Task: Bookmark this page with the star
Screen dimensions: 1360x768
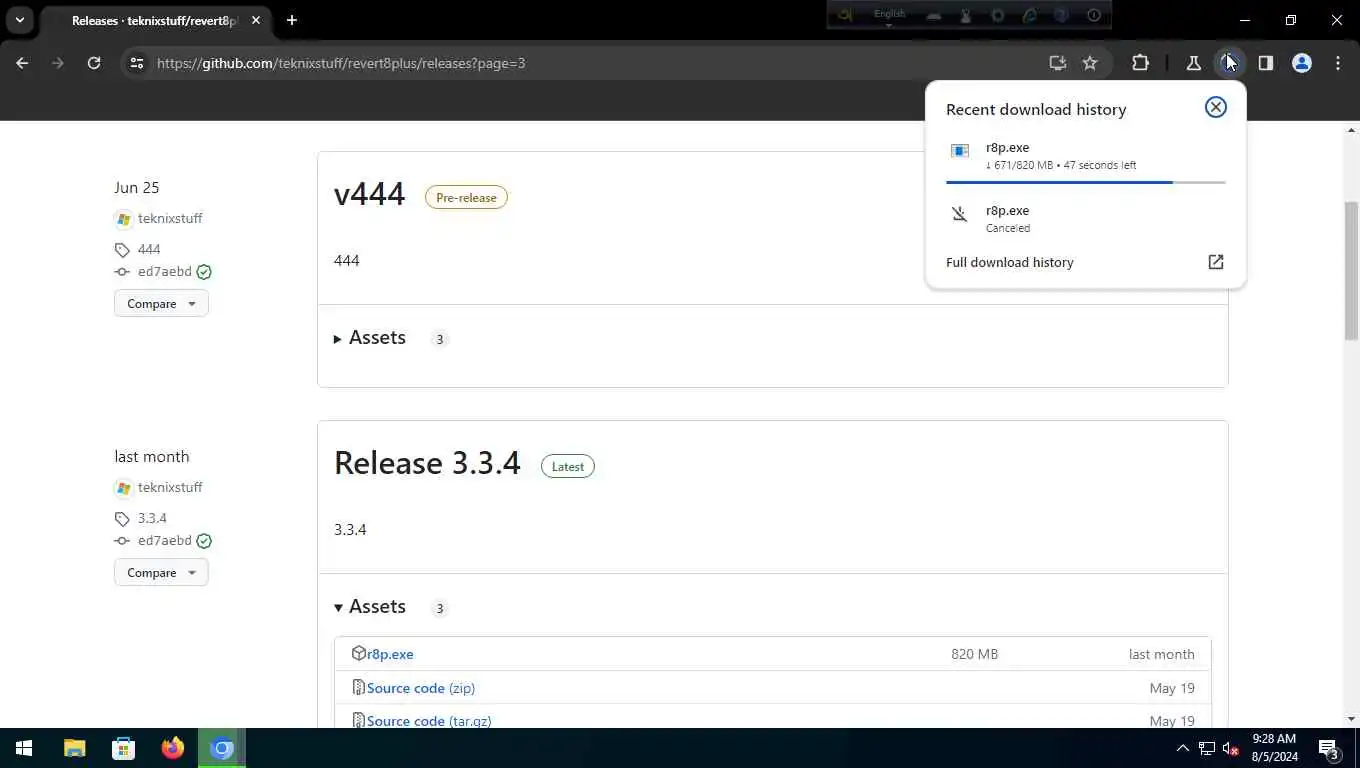Action: (1090, 63)
